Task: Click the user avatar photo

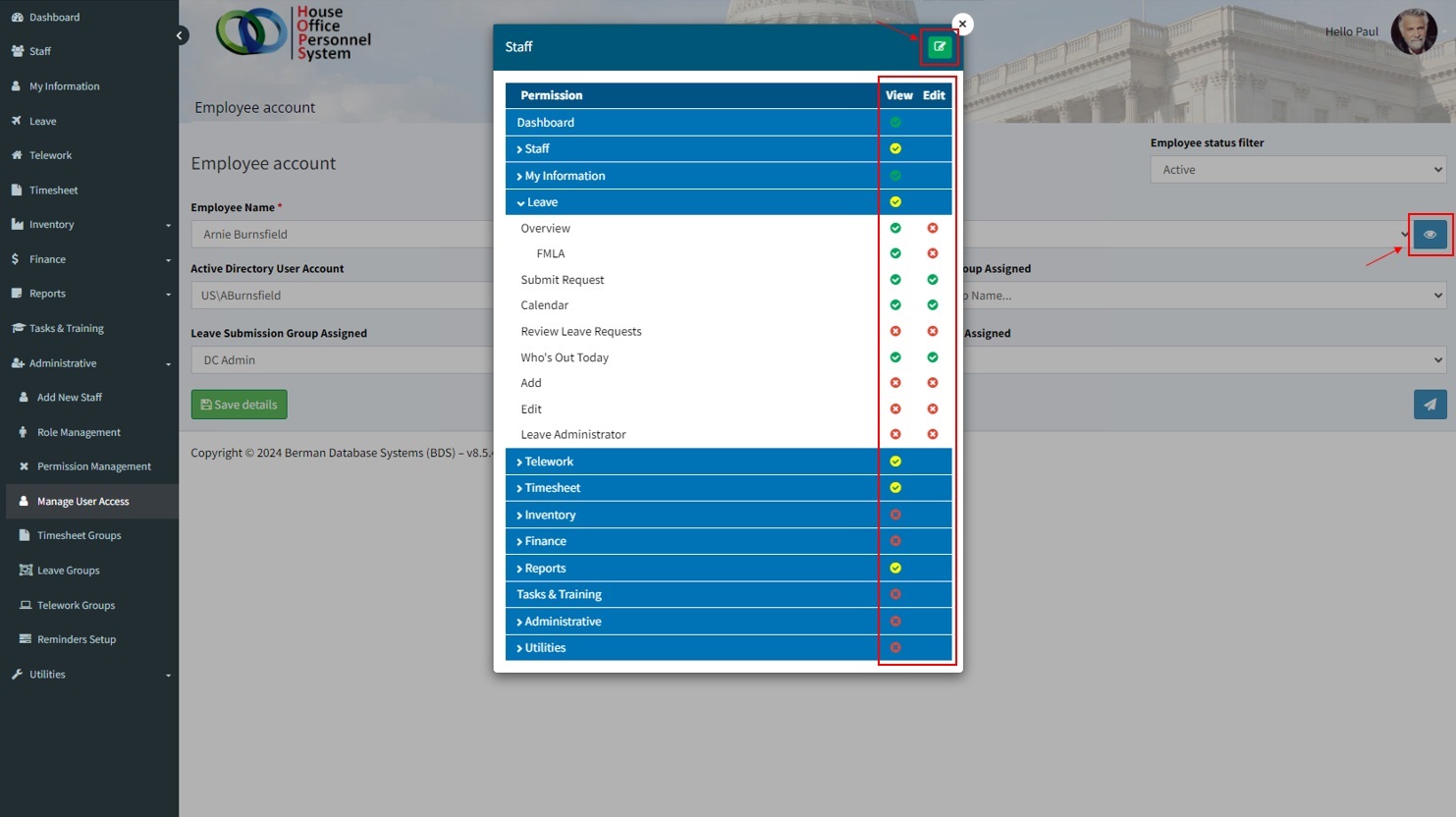Action: point(1414,32)
